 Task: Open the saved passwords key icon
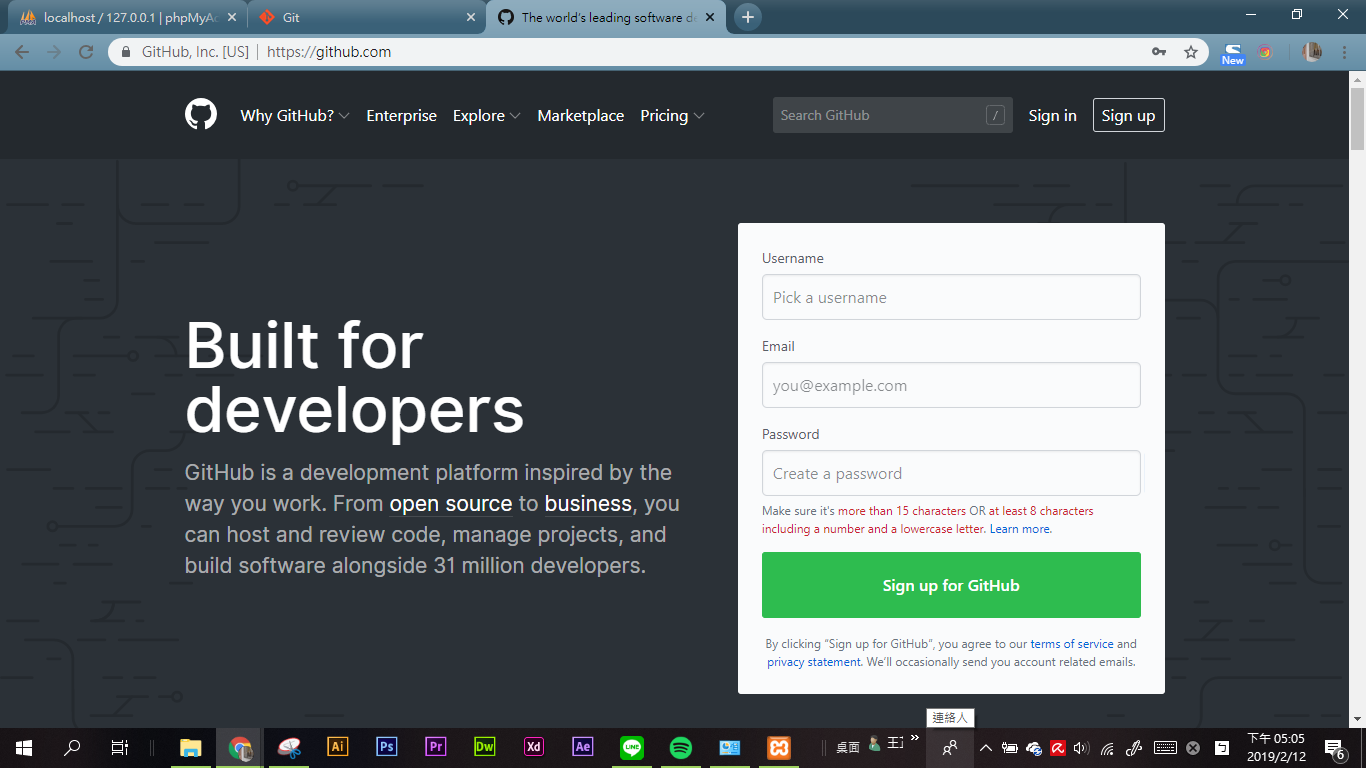tap(1159, 52)
